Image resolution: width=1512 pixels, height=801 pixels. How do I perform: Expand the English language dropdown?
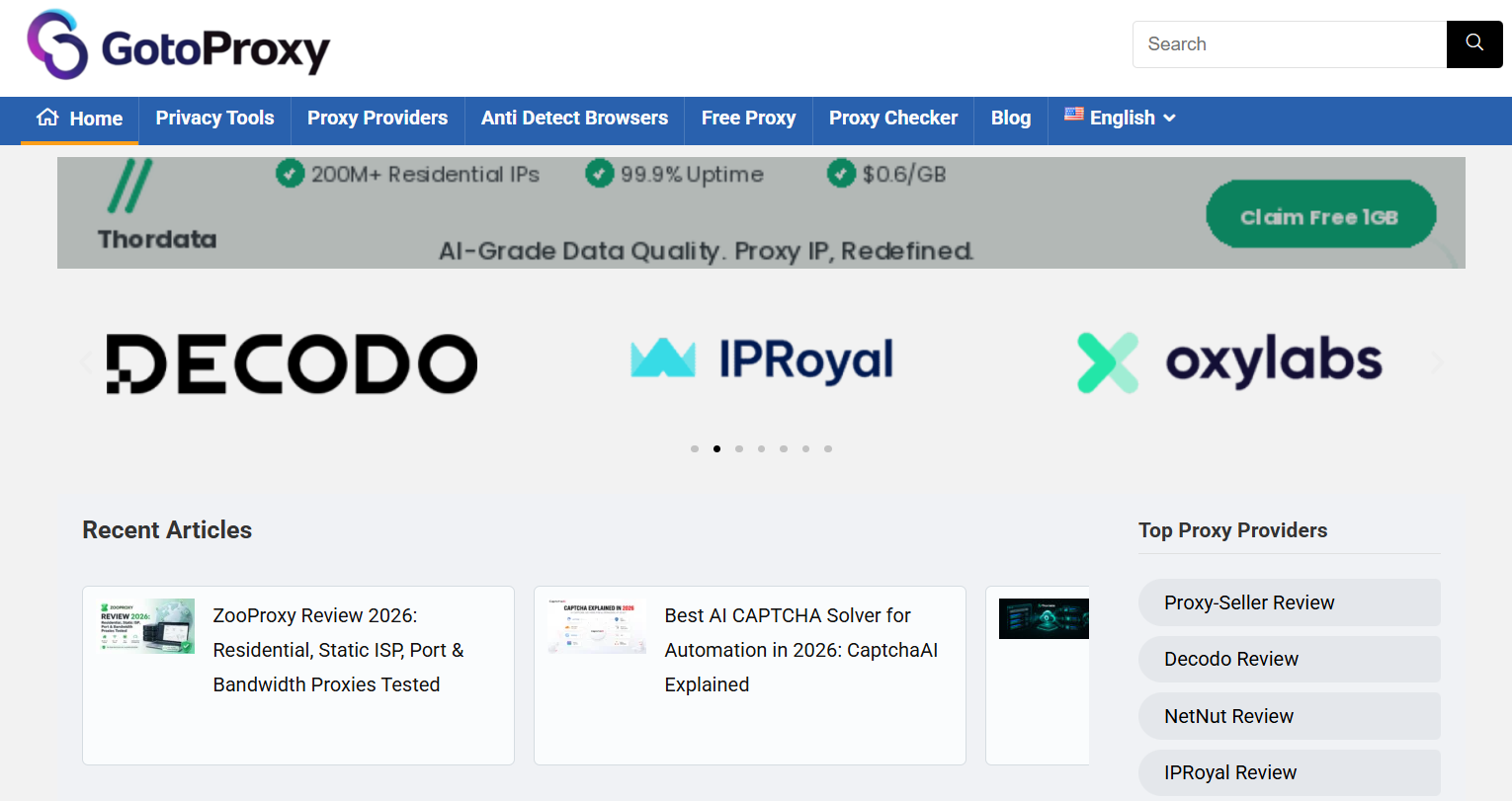click(1121, 118)
